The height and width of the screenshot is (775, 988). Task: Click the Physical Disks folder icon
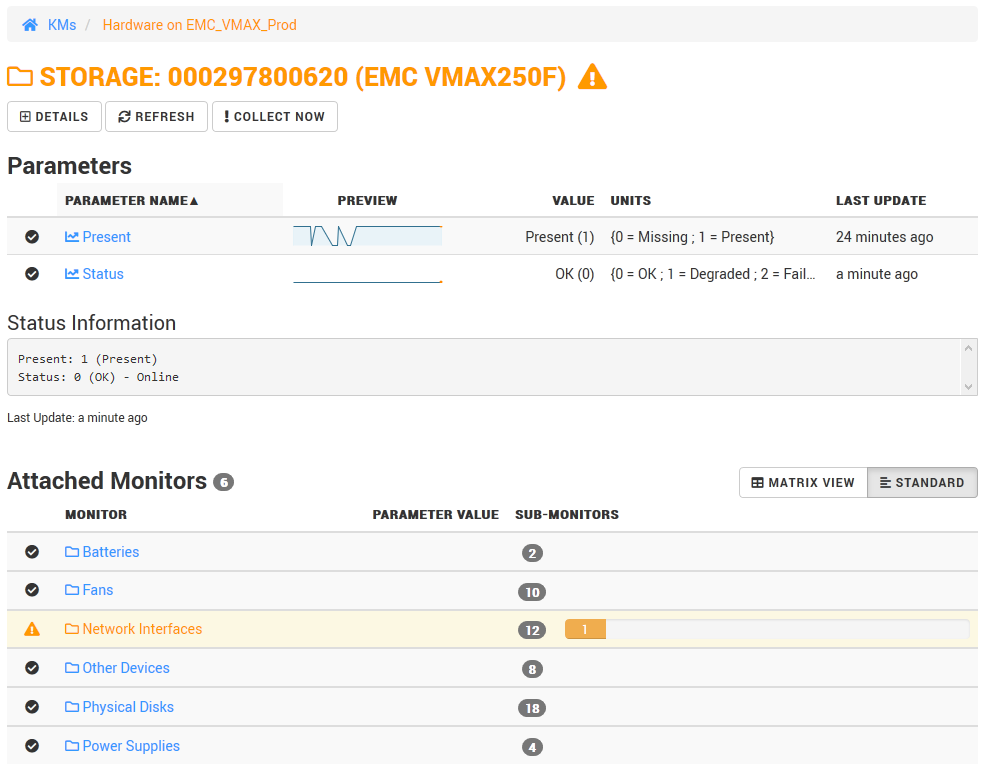coord(72,707)
